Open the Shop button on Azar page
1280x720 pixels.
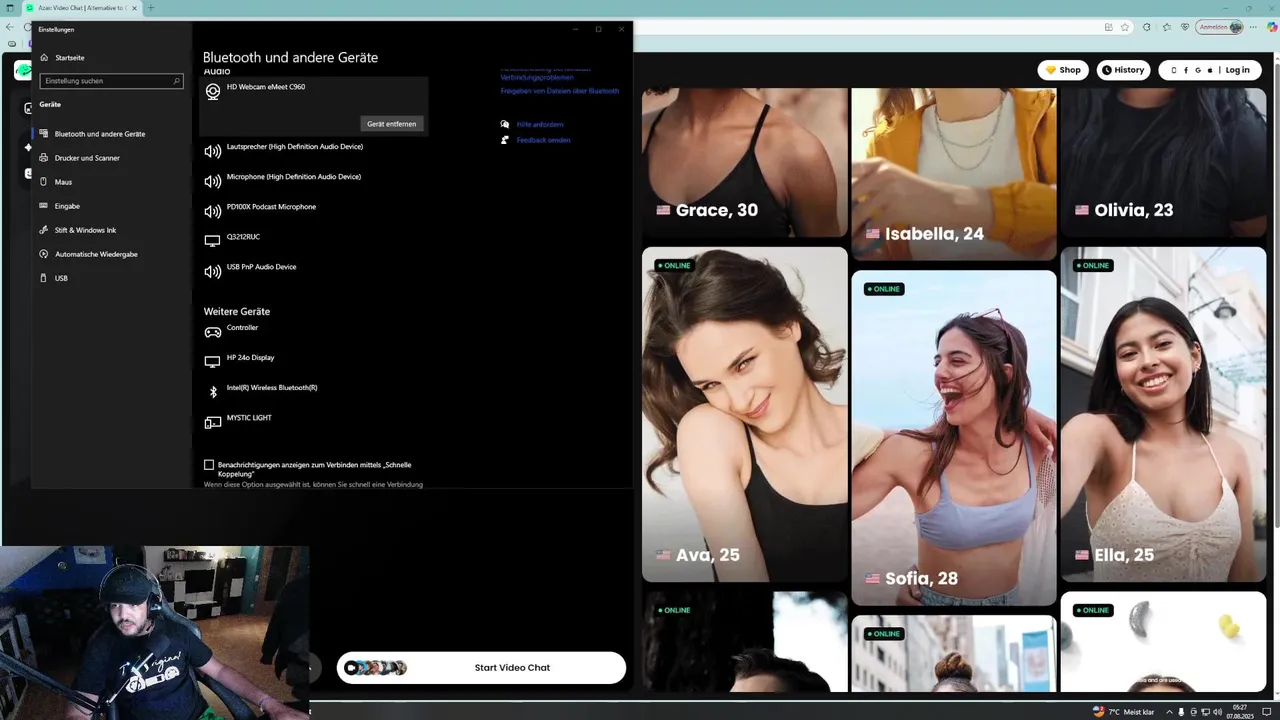[1063, 70]
